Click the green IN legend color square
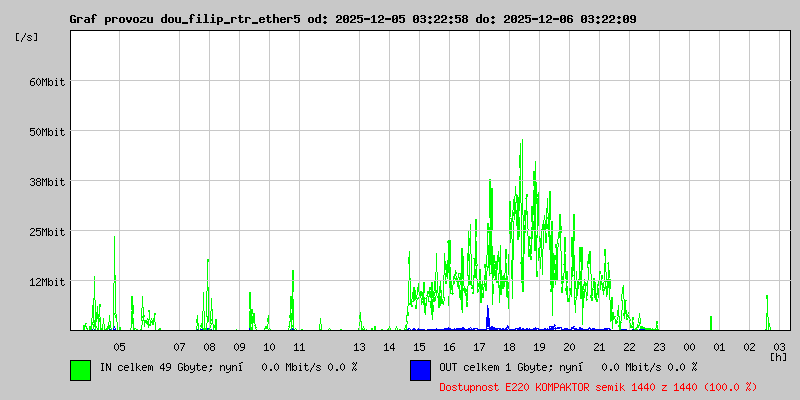800x400 pixels. 80,369
